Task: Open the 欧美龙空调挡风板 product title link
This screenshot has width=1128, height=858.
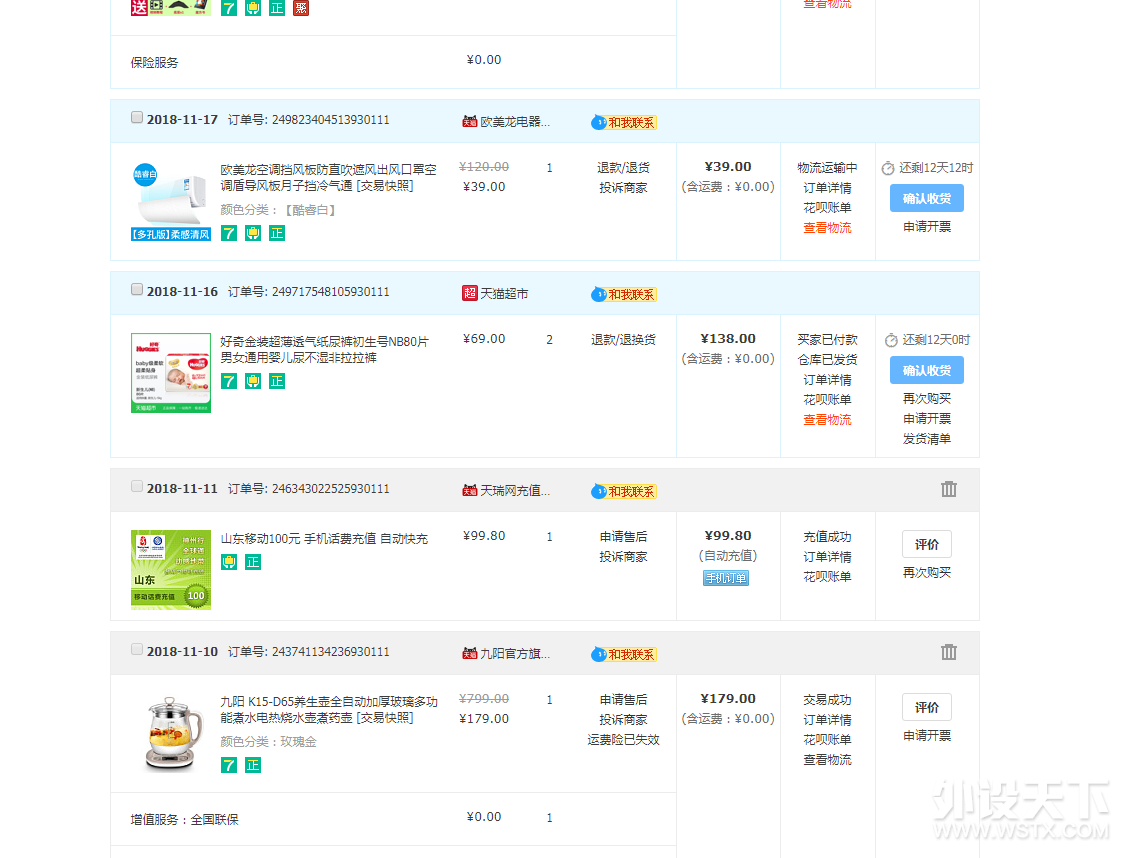Action: [328, 178]
